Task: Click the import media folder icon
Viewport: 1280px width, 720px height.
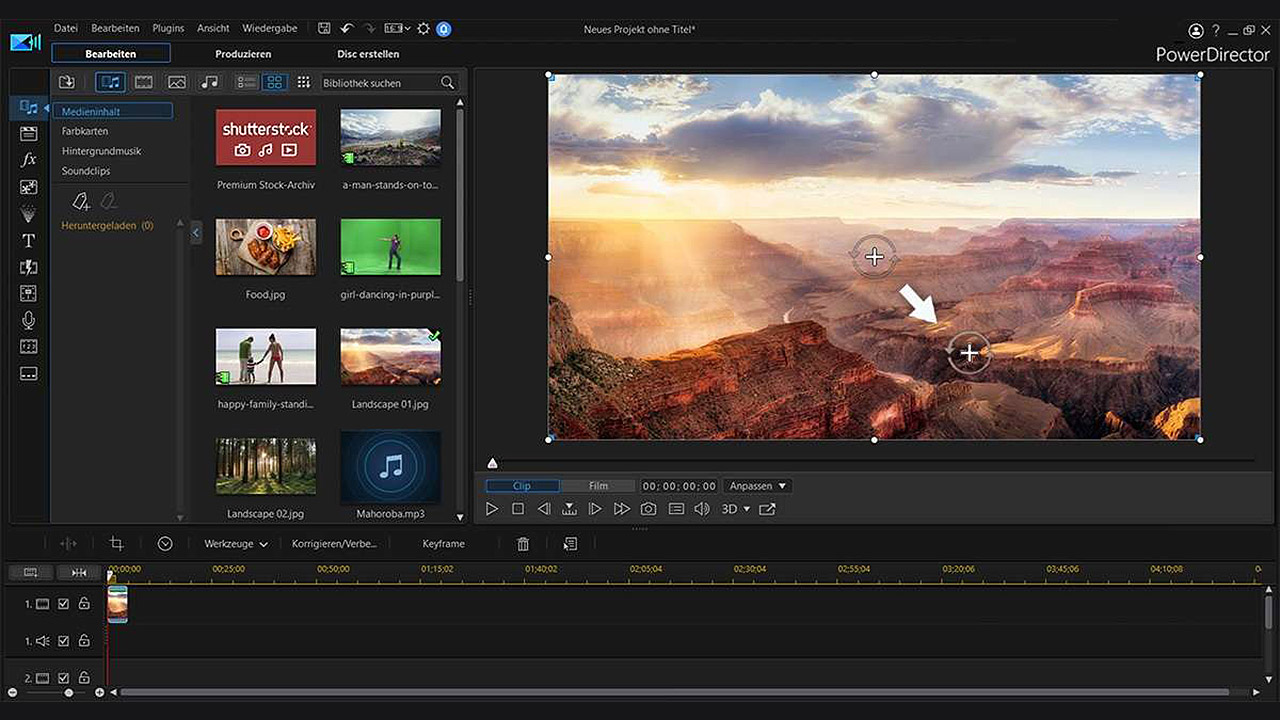Action: 67,83
